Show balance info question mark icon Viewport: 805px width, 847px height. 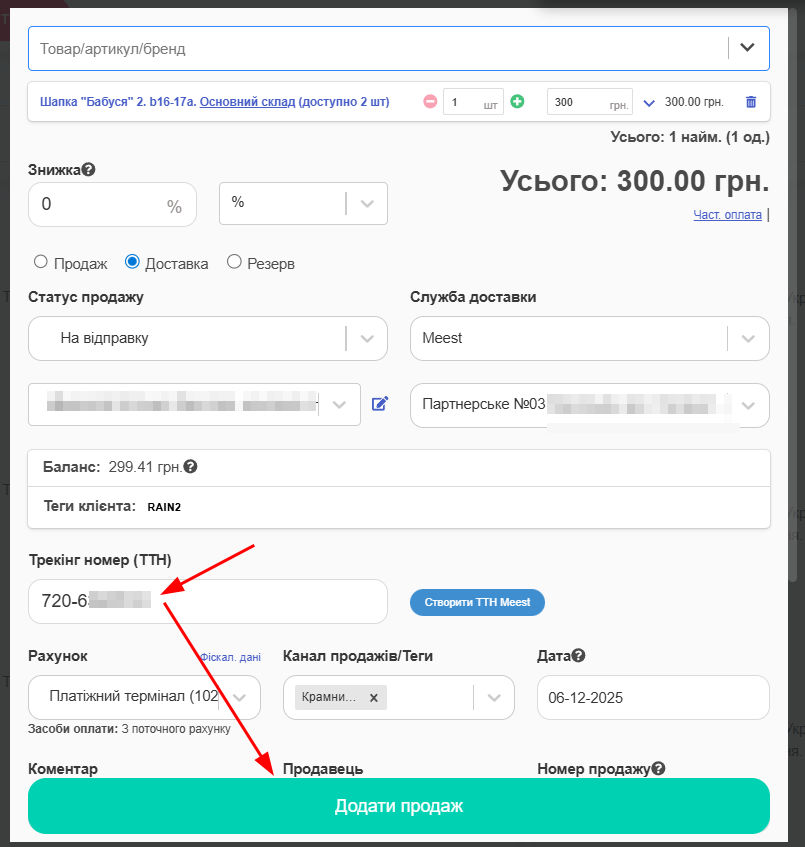coord(191,466)
